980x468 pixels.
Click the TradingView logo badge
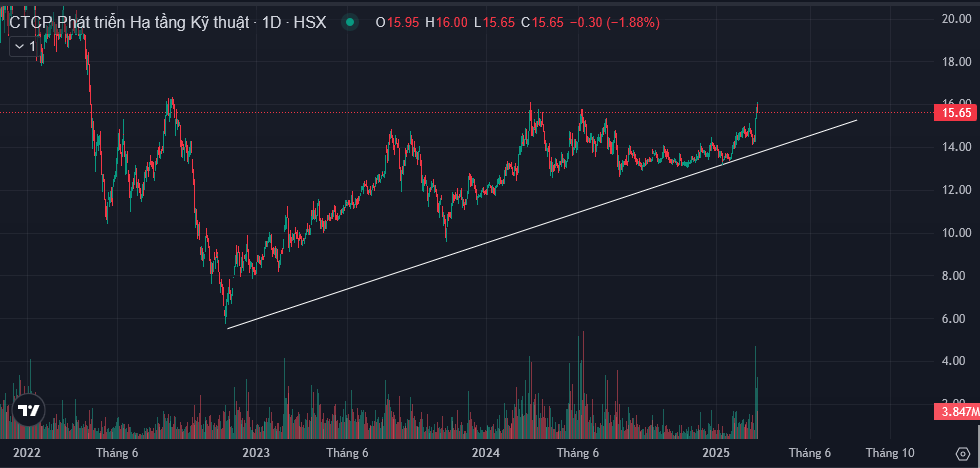28,411
